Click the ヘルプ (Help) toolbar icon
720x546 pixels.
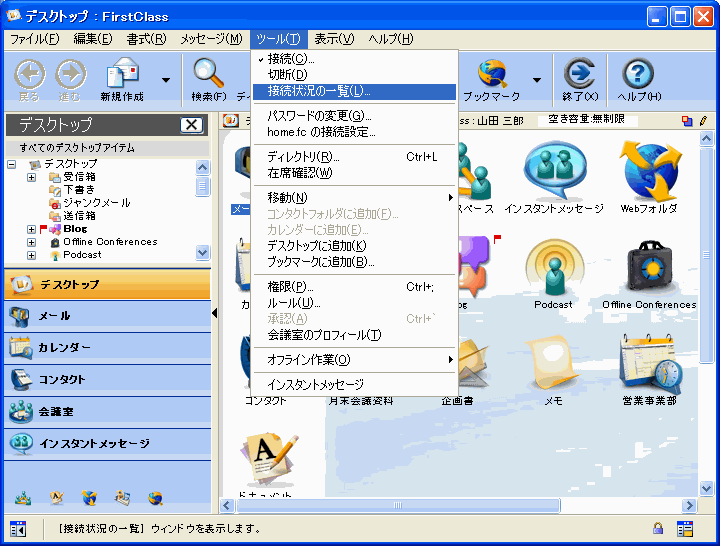coord(638,75)
